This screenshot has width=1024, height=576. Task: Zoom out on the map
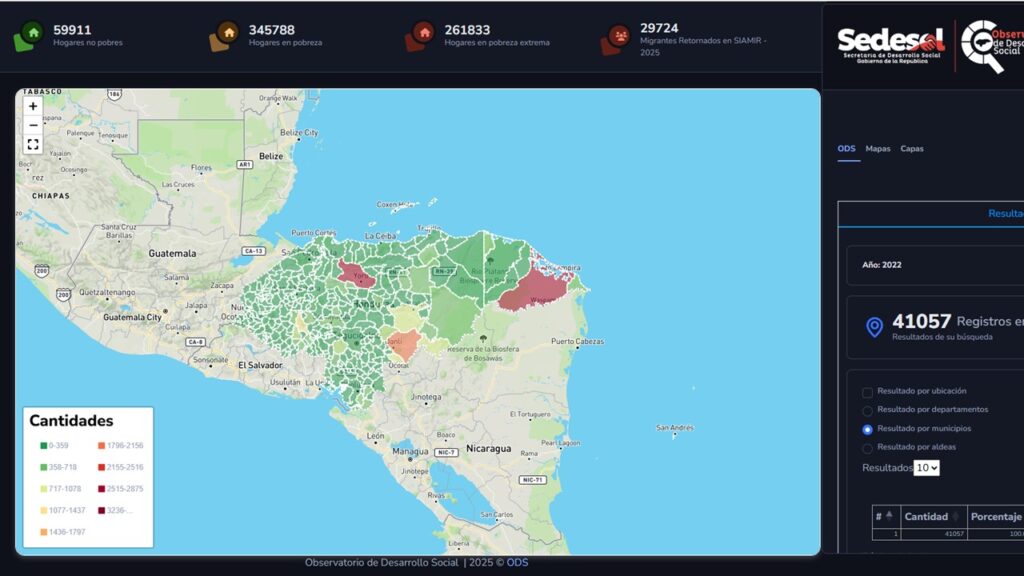[33, 125]
